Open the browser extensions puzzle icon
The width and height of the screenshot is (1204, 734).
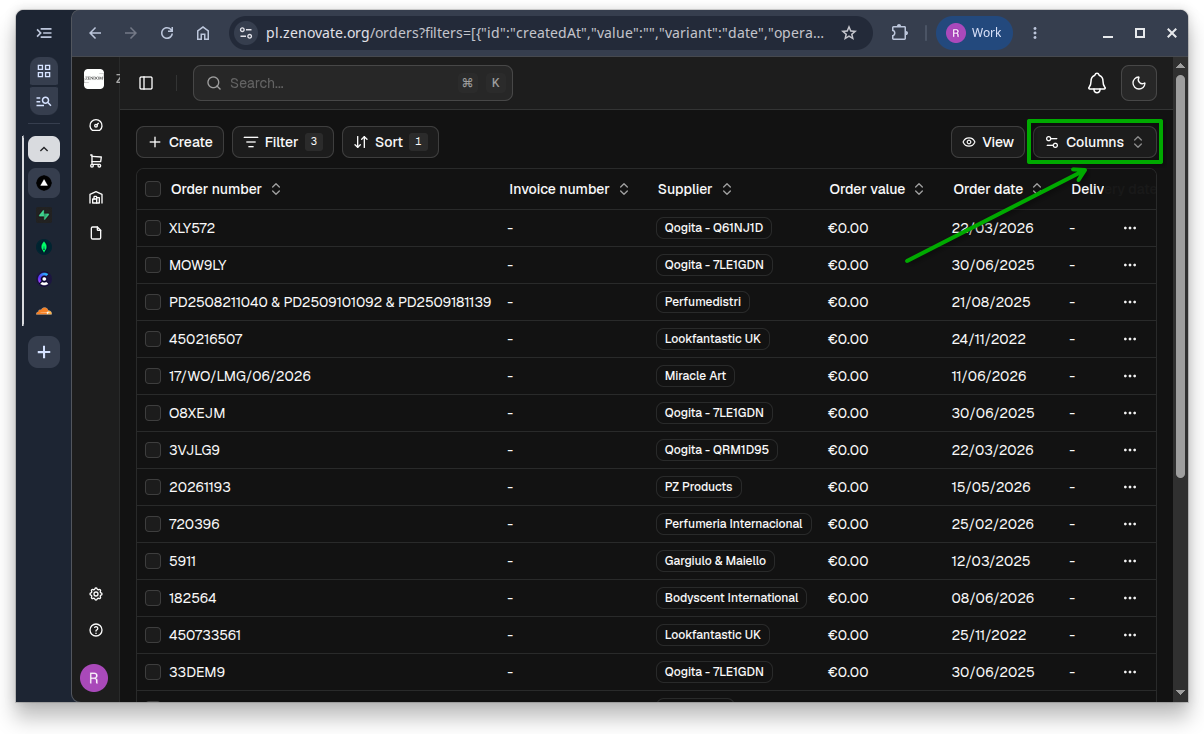[899, 33]
